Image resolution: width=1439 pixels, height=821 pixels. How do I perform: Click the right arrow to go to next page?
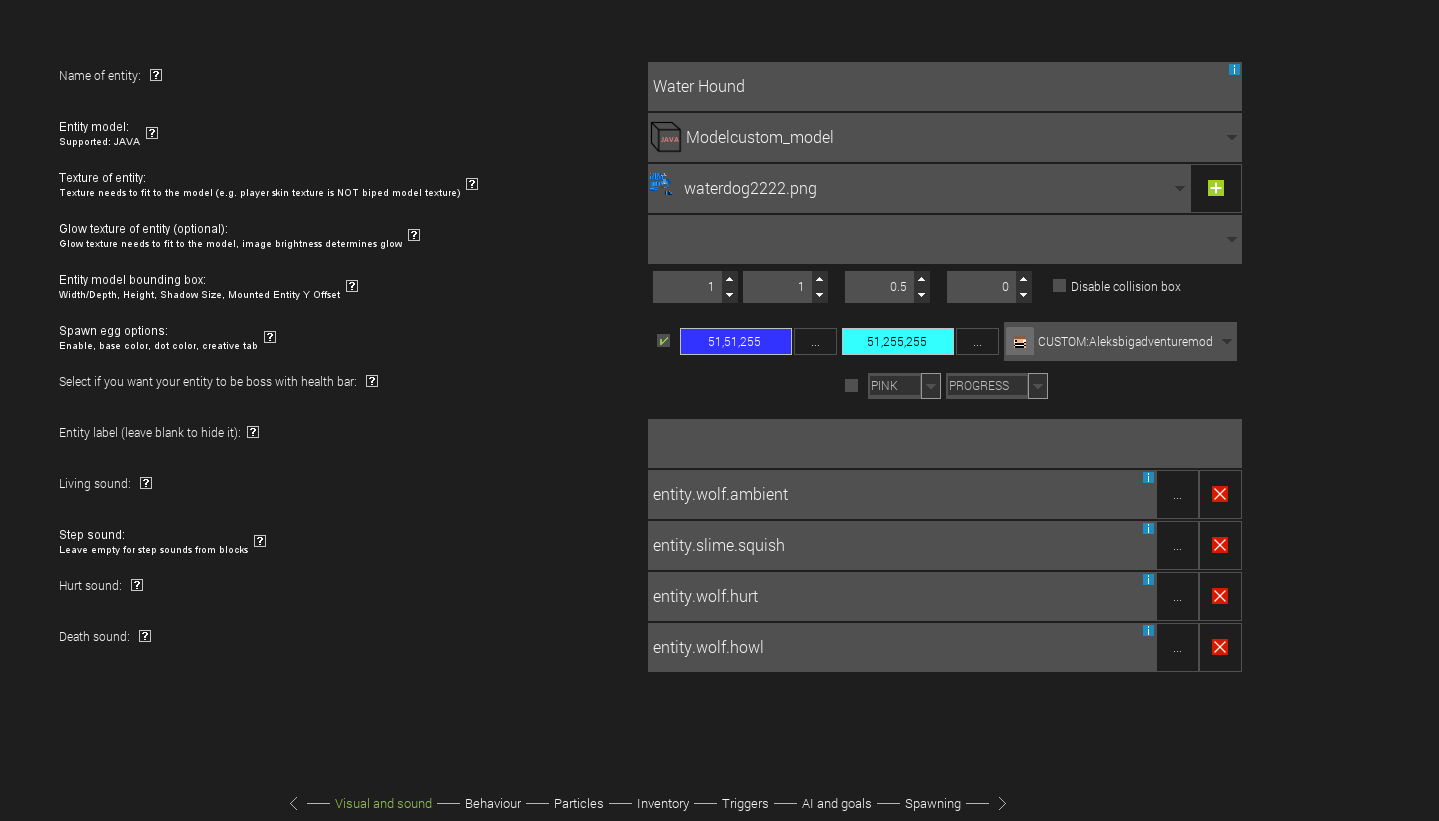[1002, 803]
